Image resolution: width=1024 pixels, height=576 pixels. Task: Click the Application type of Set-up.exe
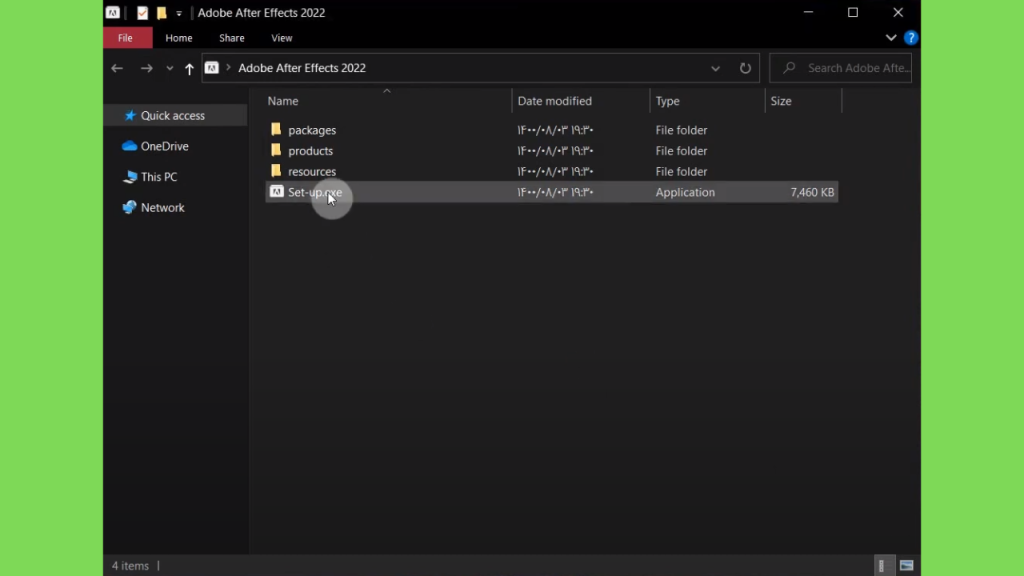point(685,193)
